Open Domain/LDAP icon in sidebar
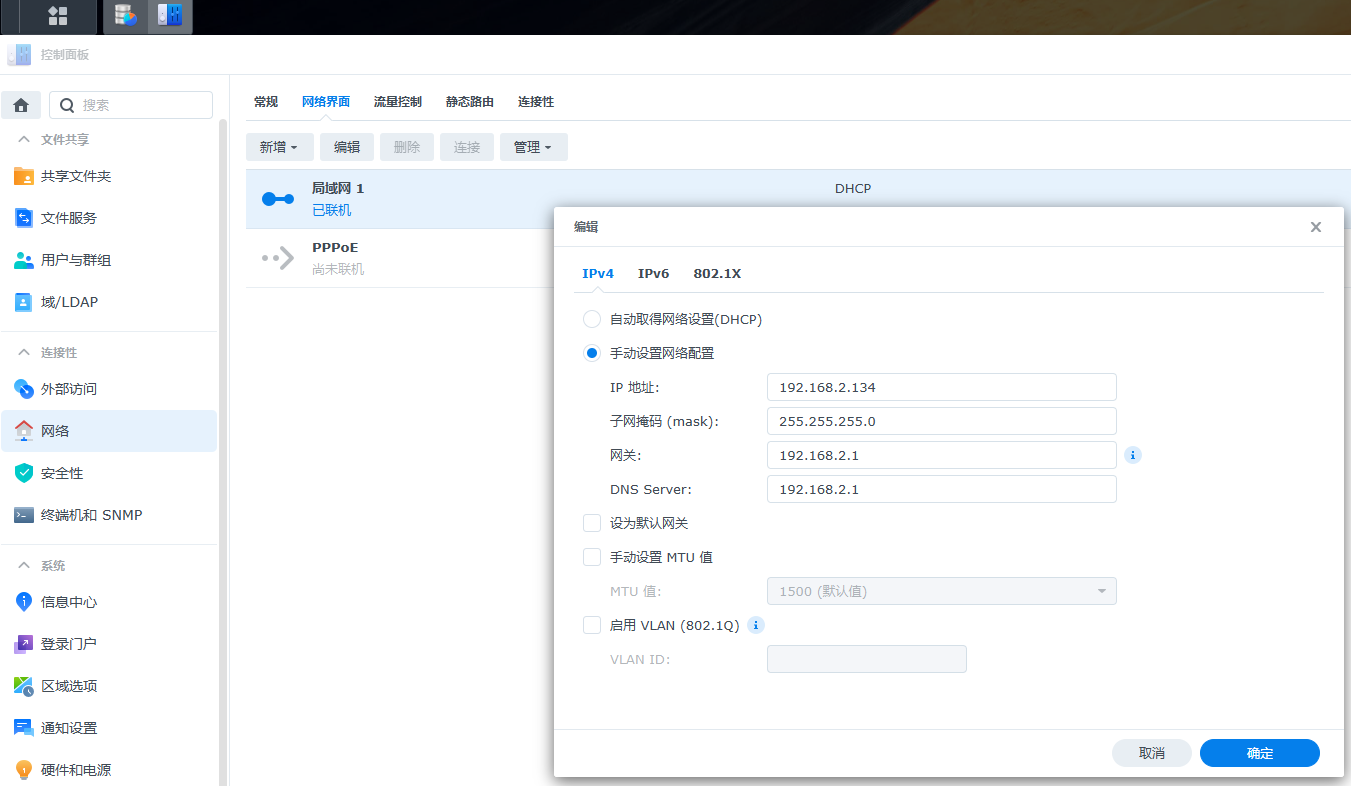The image size is (1351, 786). point(24,302)
